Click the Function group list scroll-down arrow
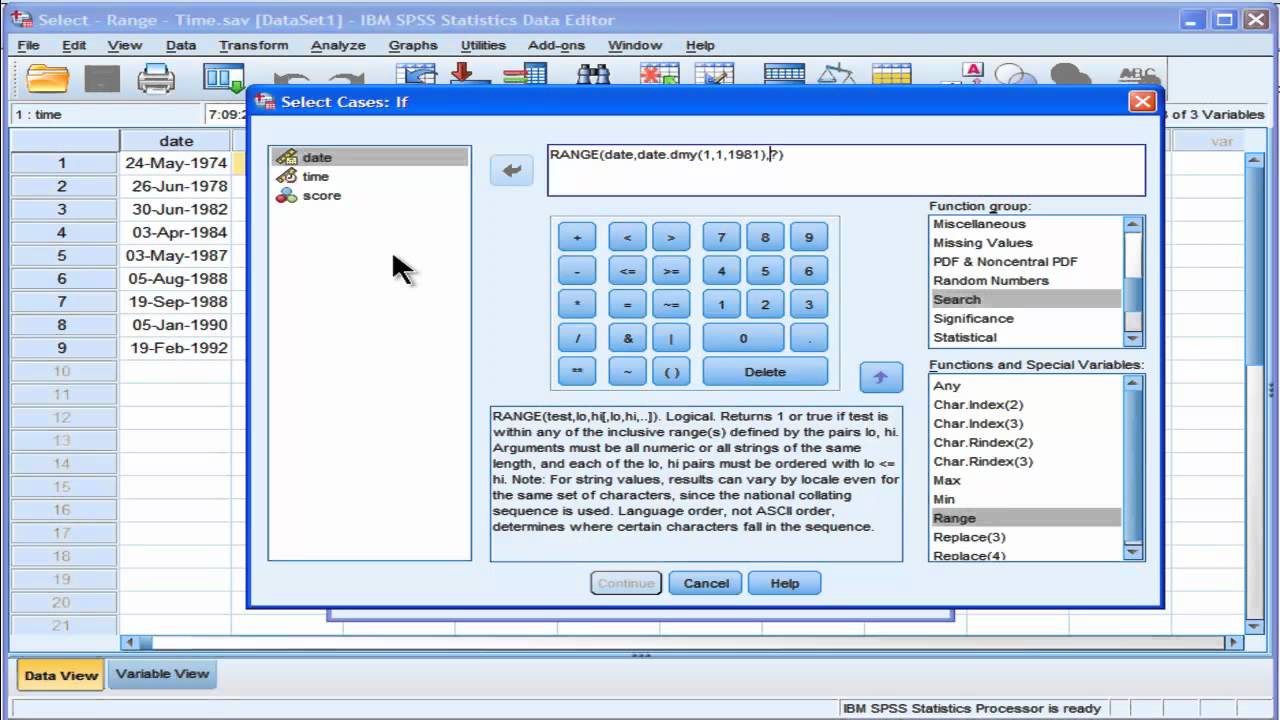Image resolution: width=1280 pixels, height=720 pixels. [x=1133, y=339]
